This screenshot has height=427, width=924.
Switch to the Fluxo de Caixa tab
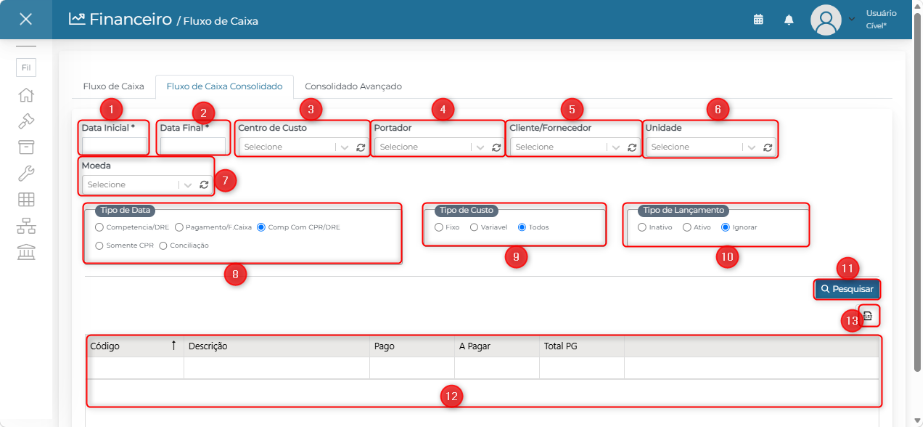[114, 87]
